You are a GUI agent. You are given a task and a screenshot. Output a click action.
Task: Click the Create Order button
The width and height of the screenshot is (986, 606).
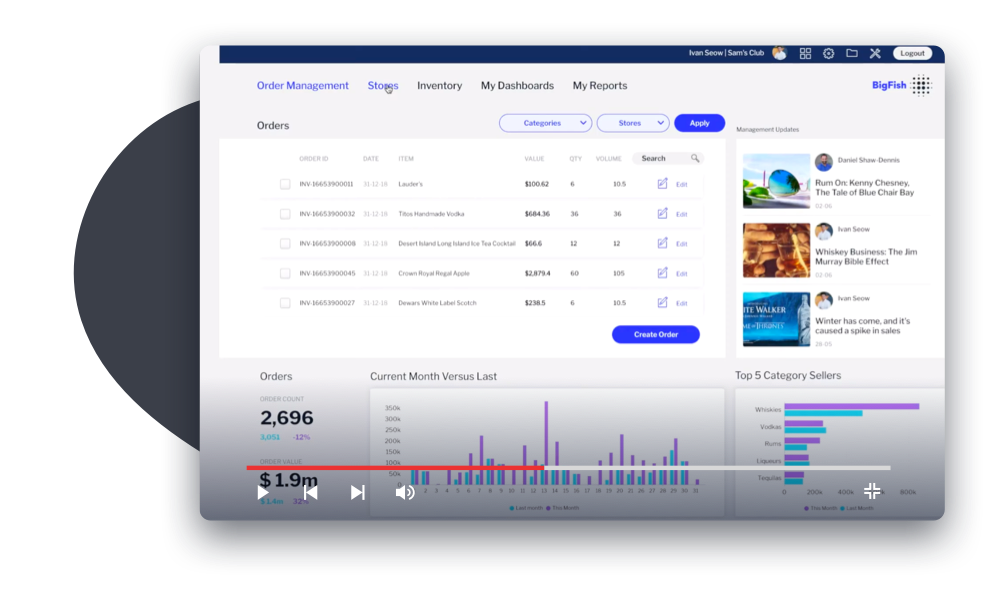[x=656, y=334]
